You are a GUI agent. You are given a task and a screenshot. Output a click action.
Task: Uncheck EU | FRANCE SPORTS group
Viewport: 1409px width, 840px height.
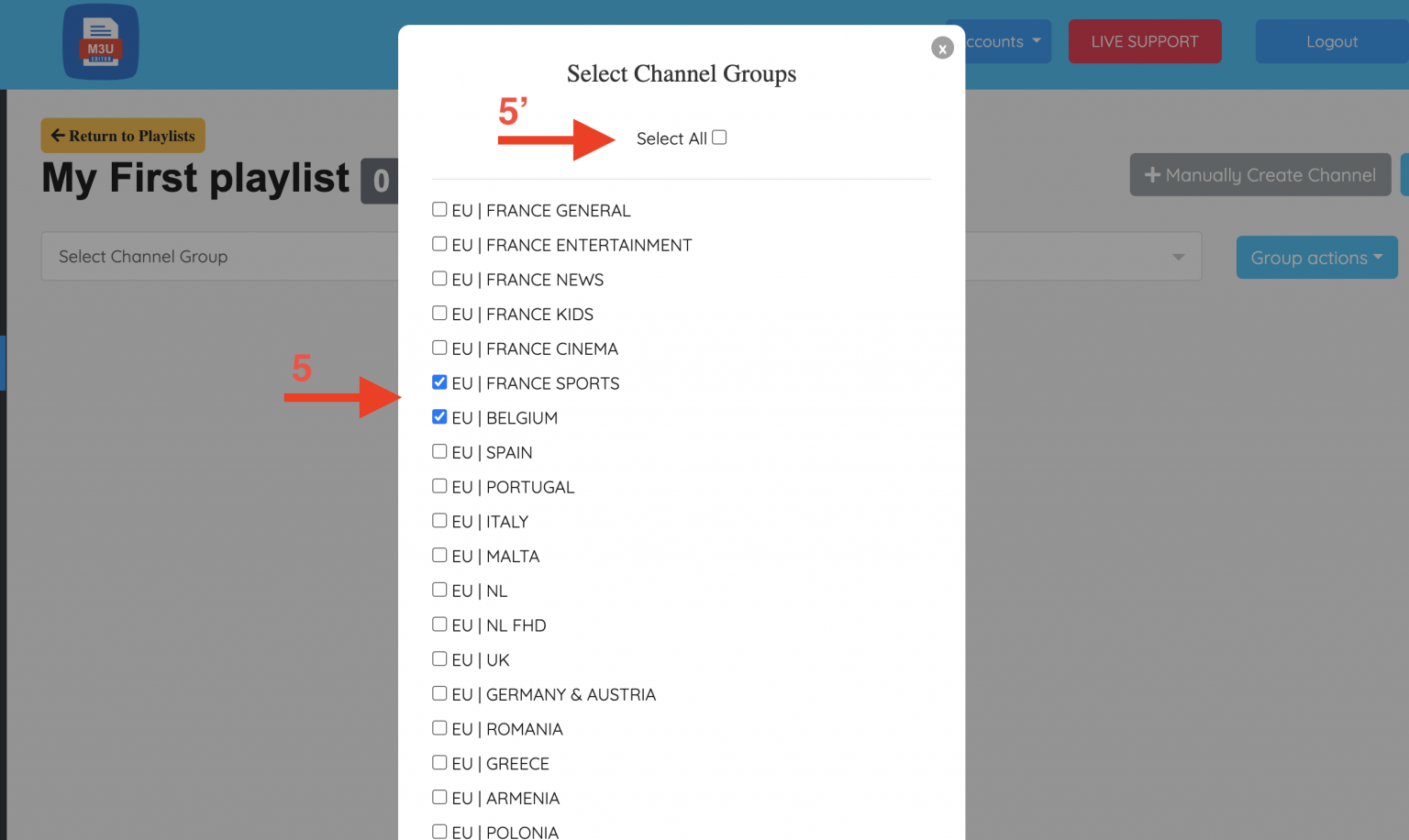pyautogui.click(x=440, y=382)
